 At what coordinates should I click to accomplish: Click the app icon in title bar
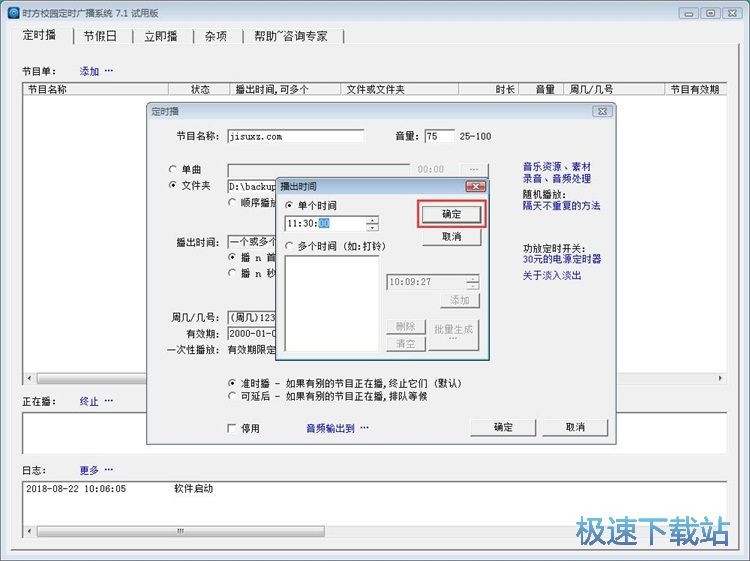point(14,12)
